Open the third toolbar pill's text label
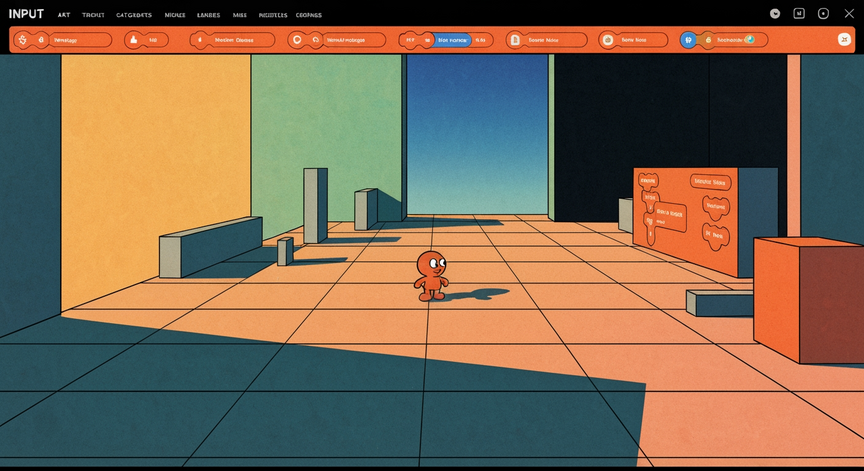 (x=234, y=40)
